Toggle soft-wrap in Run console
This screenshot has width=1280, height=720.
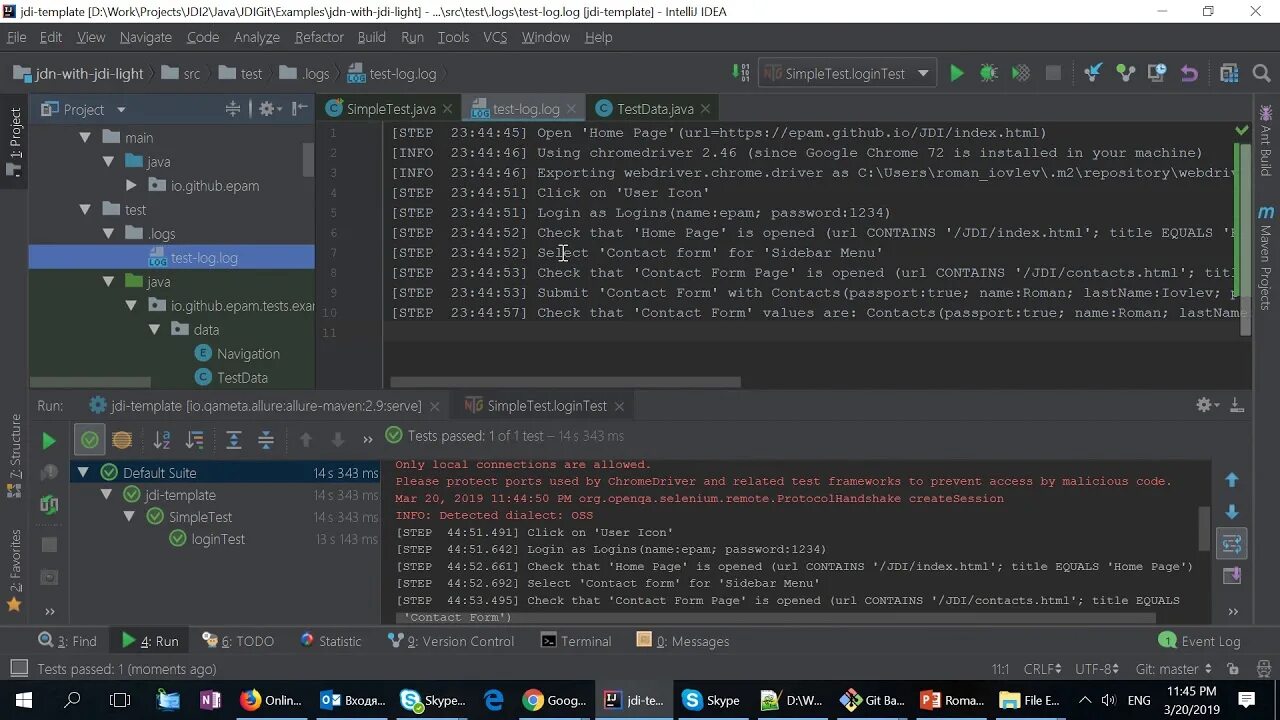tap(1232, 544)
